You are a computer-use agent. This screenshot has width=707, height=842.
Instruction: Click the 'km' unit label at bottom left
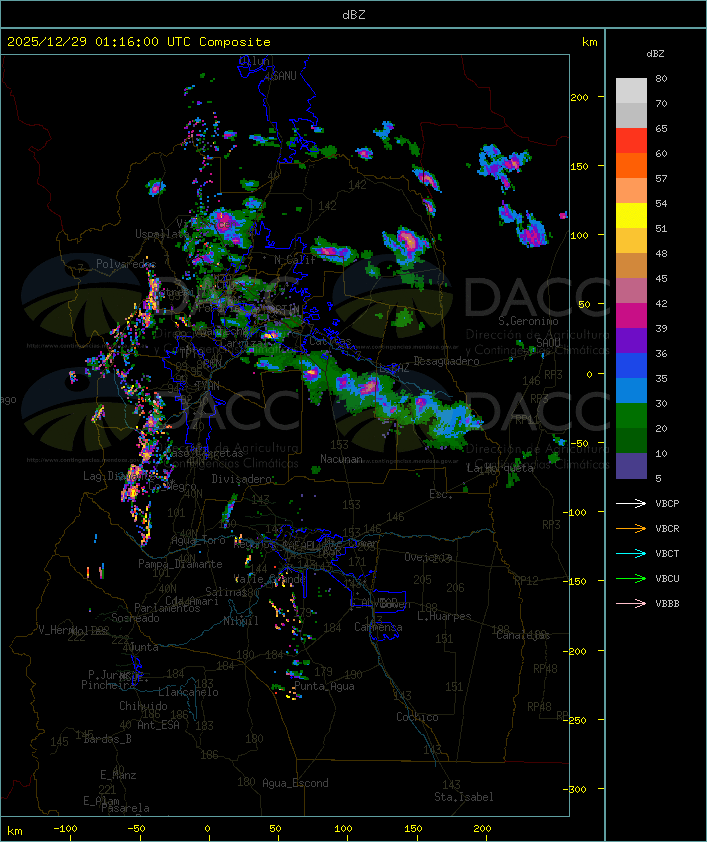(15, 831)
